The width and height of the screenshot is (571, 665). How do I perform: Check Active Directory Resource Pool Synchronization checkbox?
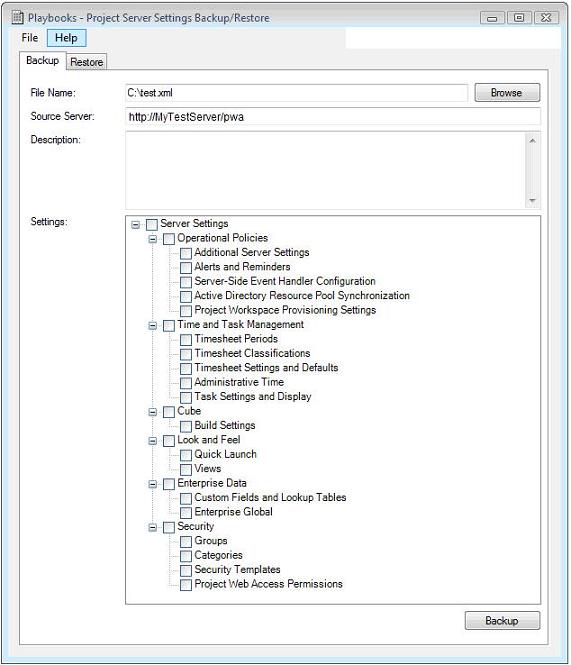point(186,296)
